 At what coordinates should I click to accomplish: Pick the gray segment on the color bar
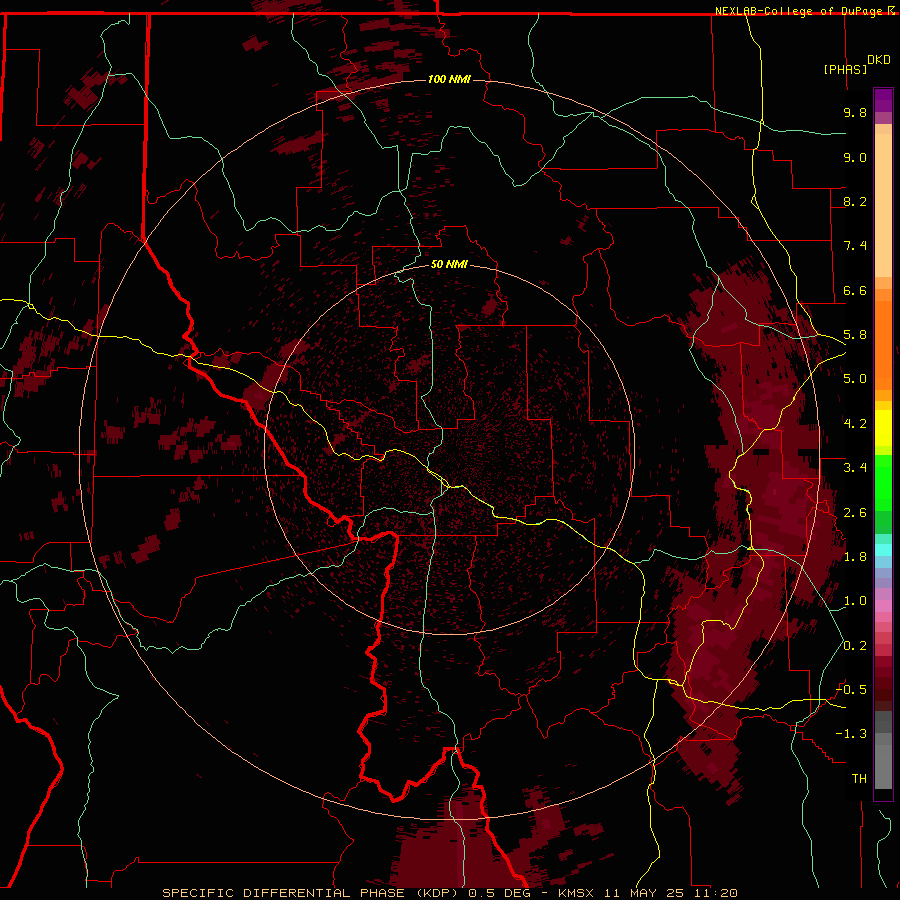(883, 752)
